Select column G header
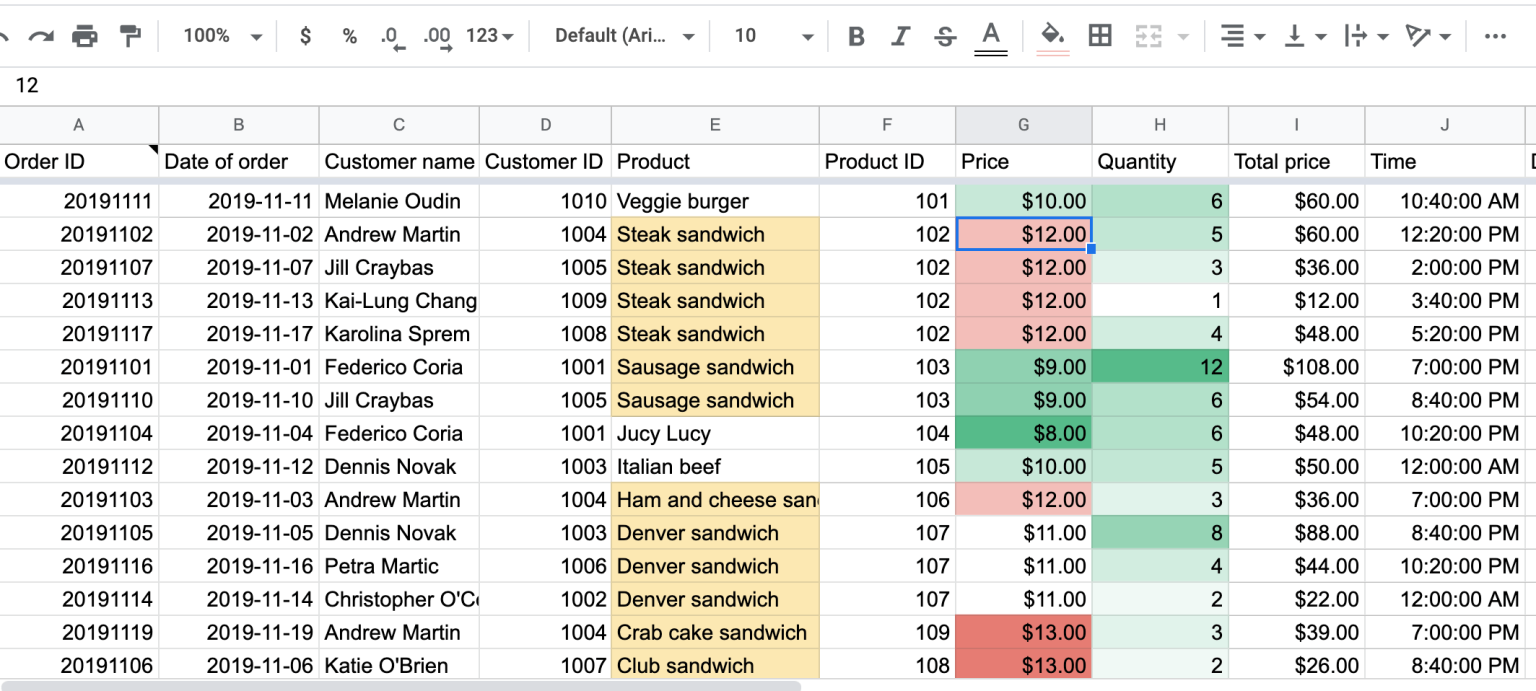1536x691 pixels. click(1023, 124)
